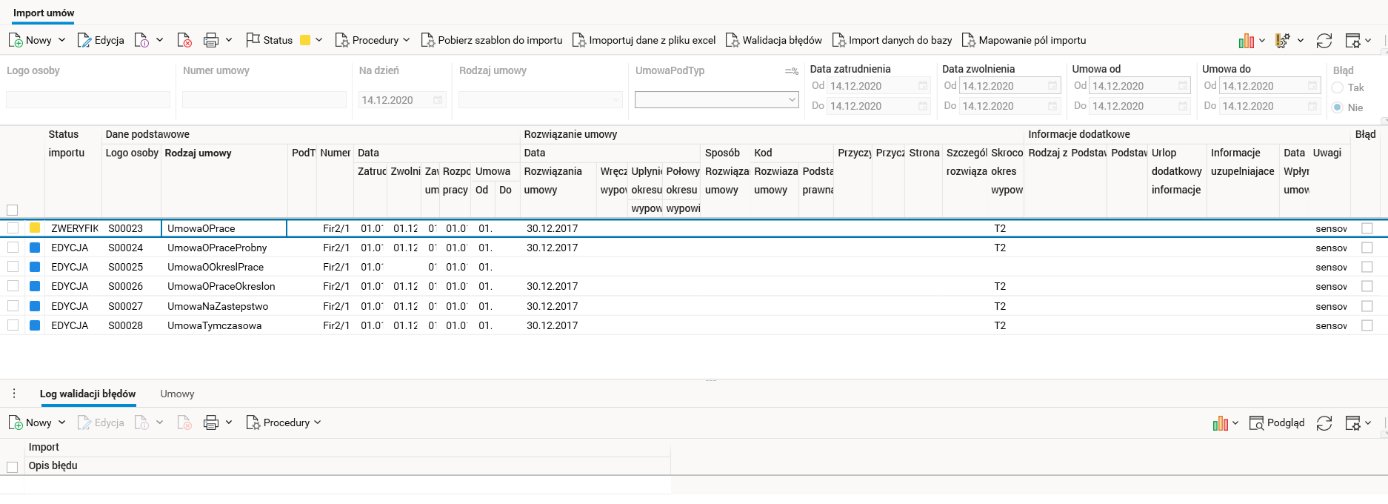Screen dimensions: 1388x504
Task: Click the printer icon in bottom toolbar
Action: [x=211, y=423]
